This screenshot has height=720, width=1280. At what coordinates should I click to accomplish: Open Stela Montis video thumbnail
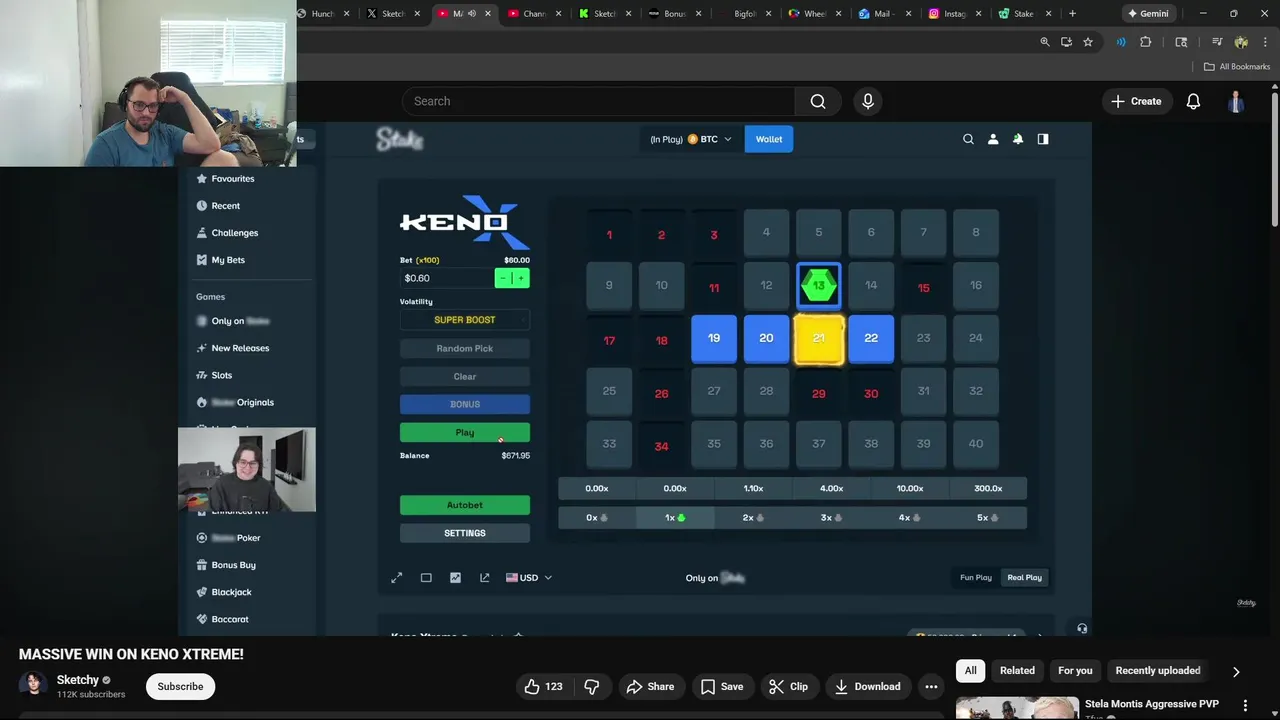[1017, 708]
